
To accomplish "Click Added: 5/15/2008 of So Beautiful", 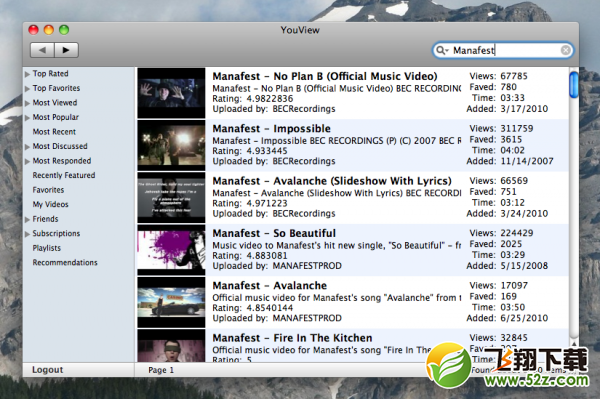I will point(507,265).
